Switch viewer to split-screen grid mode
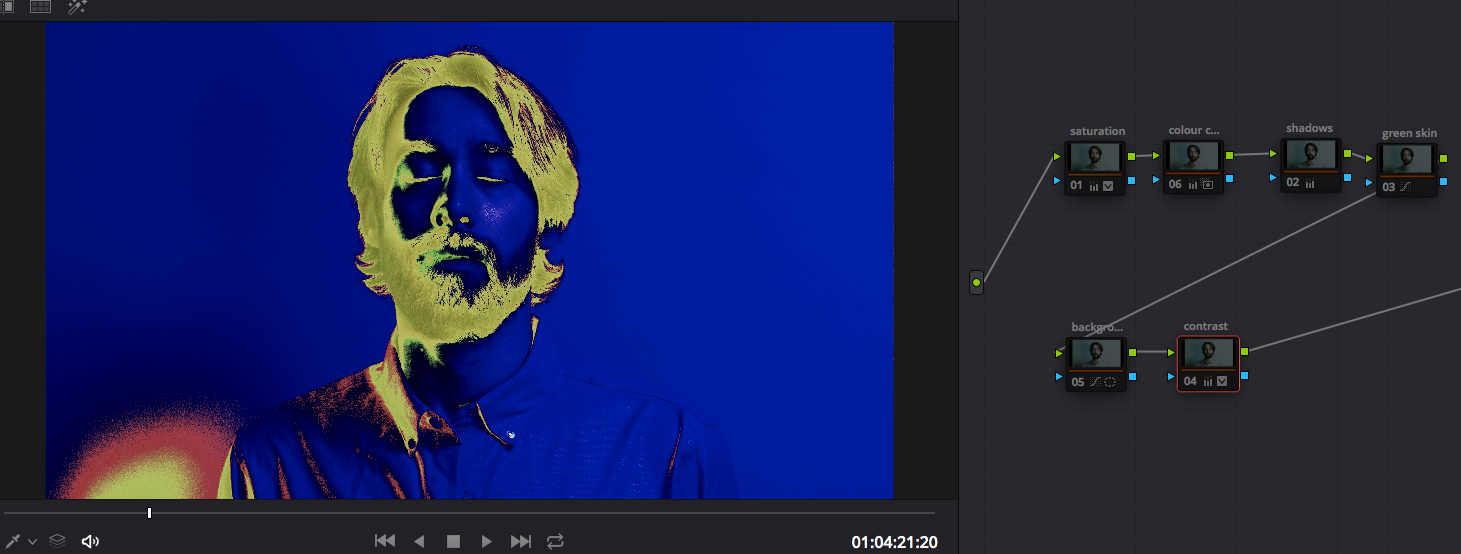1461x554 pixels. pos(40,6)
